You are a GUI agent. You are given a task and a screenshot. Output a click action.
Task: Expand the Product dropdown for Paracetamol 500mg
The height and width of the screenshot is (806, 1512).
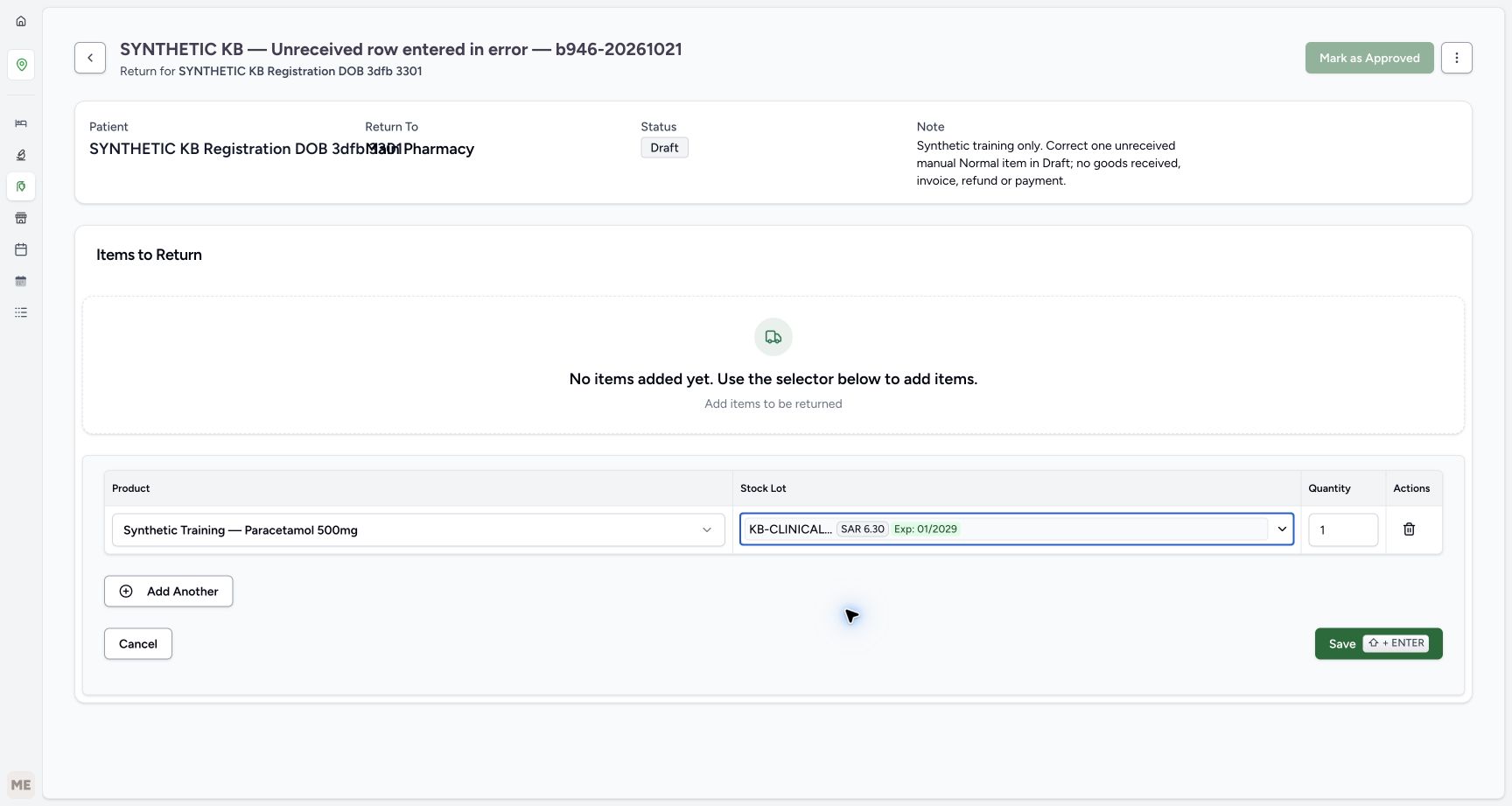[418, 530]
